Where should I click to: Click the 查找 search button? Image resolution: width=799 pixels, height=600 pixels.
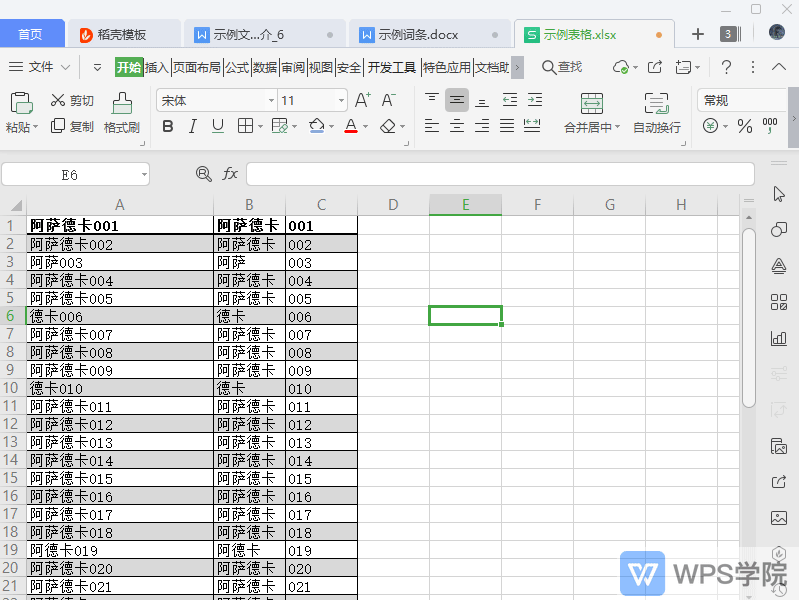click(562, 67)
